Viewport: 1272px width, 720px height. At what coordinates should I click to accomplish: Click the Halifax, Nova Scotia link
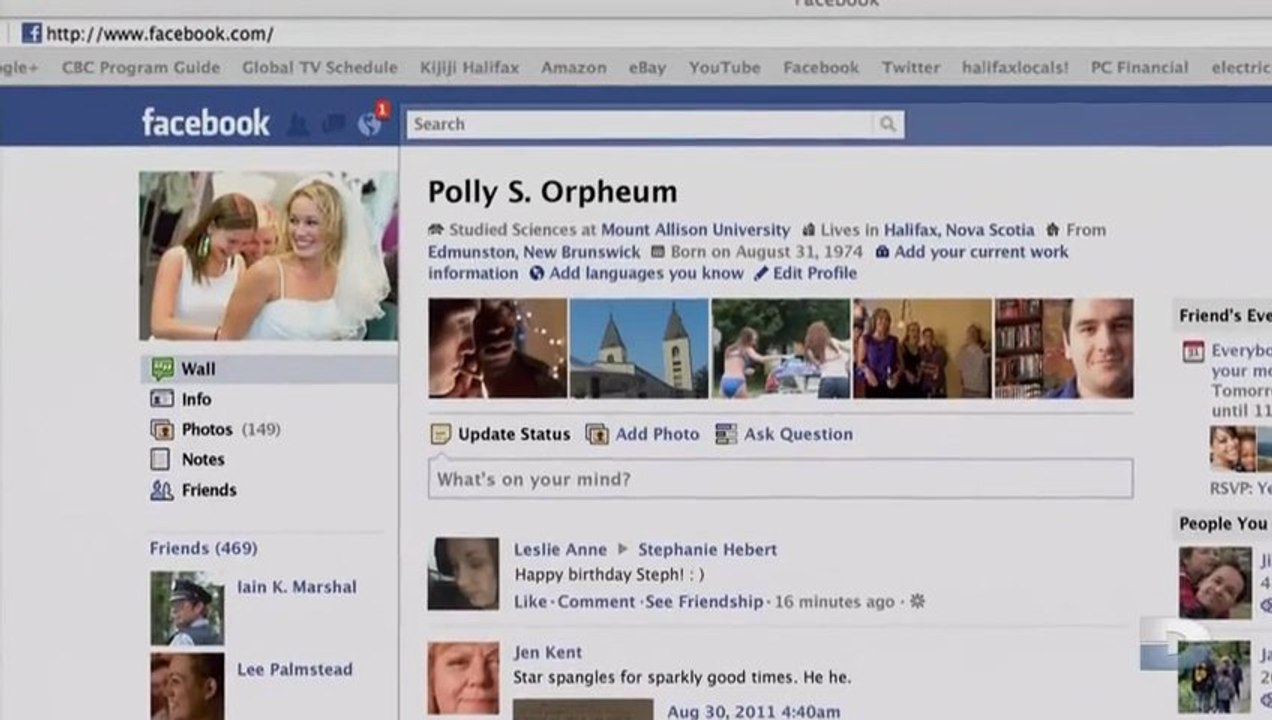click(x=959, y=230)
